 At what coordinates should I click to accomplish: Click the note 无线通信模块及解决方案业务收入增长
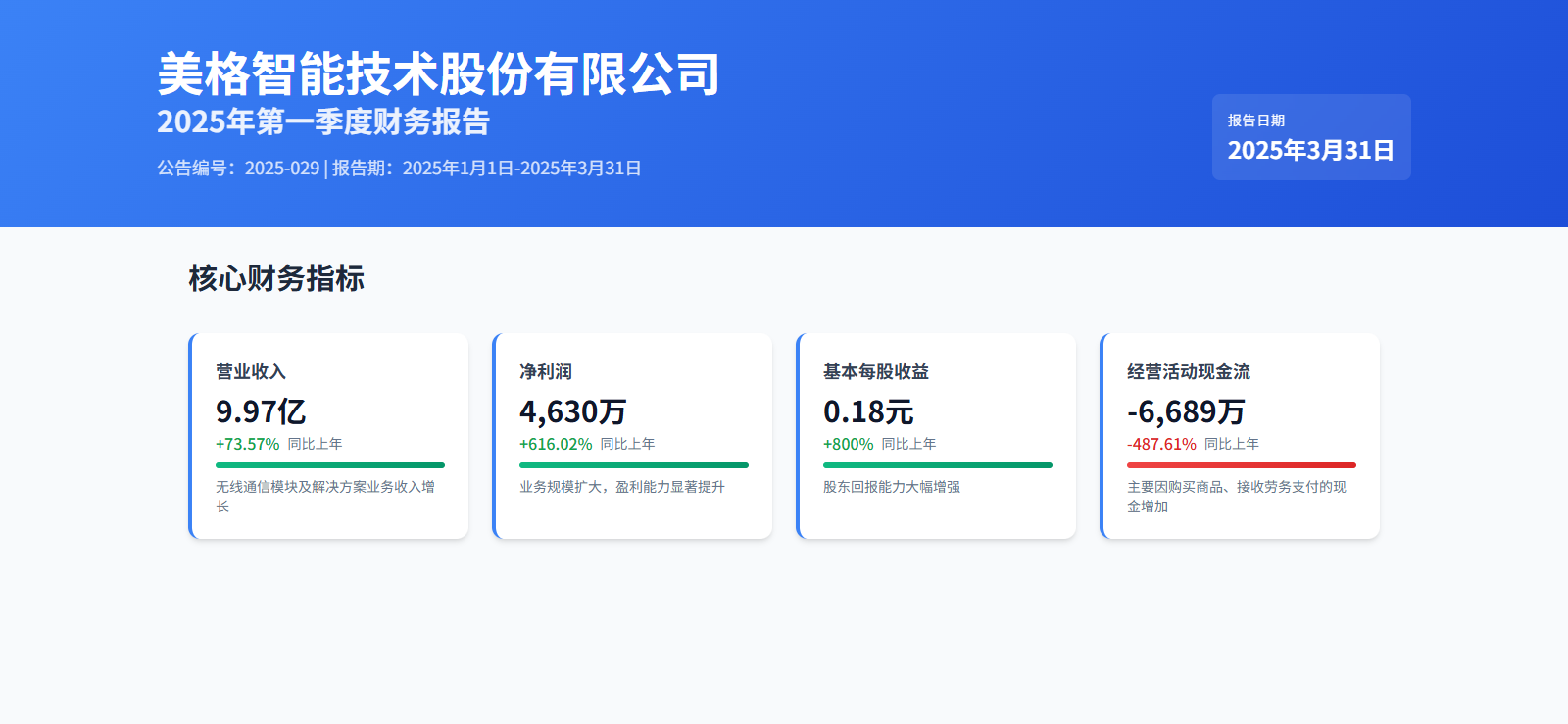(325, 497)
